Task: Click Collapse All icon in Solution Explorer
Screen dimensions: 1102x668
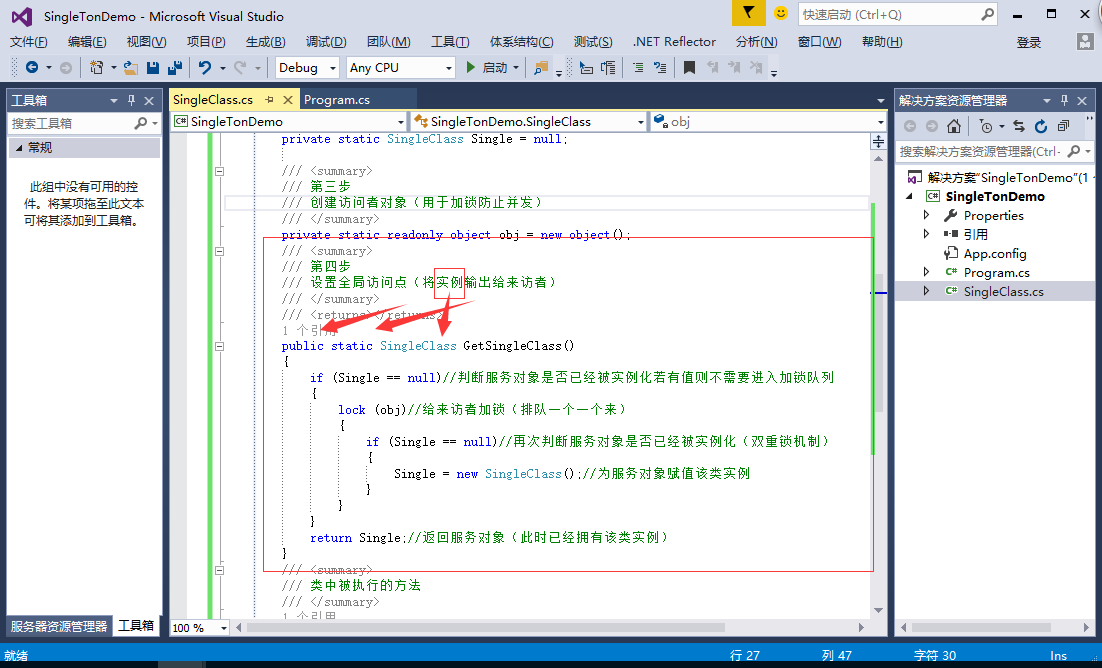Action: 1063,126
